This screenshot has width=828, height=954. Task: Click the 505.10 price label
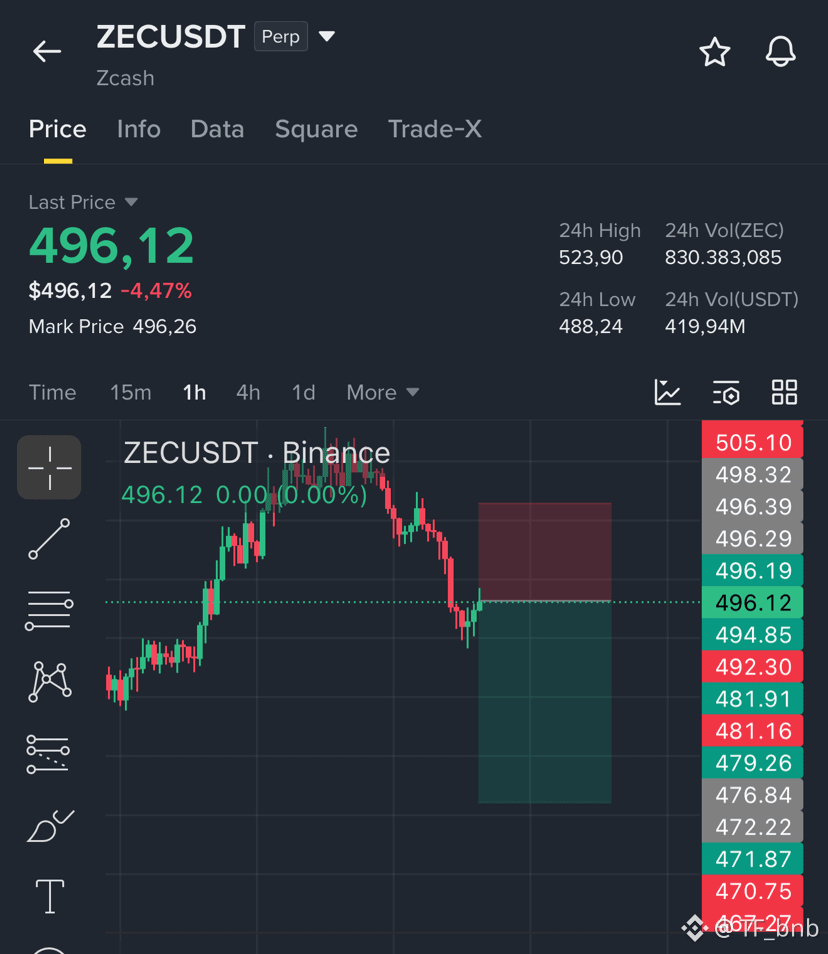tap(753, 442)
